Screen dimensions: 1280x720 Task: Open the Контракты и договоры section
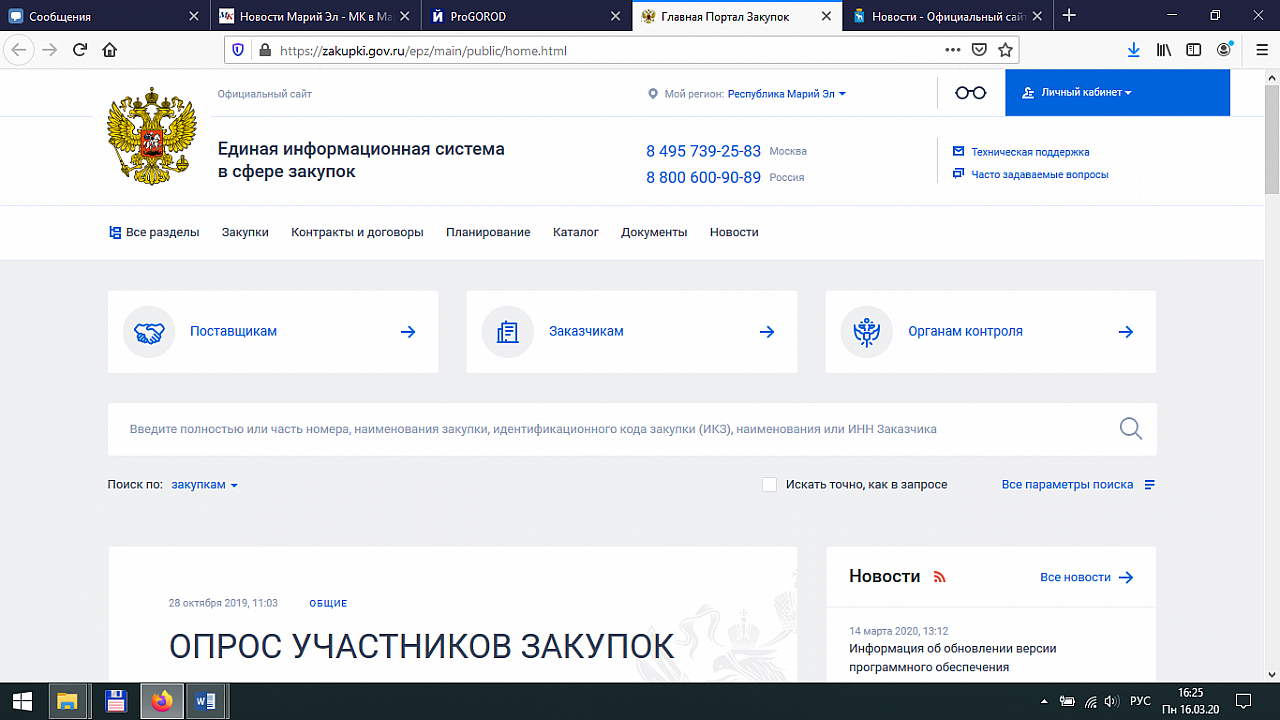[358, 232]
